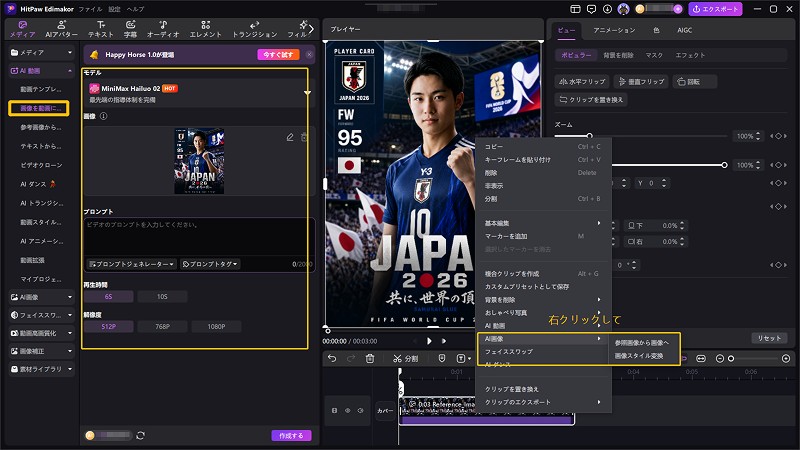Click the layout switch icon in title bar
The width and height of the screenshot is (800, 450).
575,9
